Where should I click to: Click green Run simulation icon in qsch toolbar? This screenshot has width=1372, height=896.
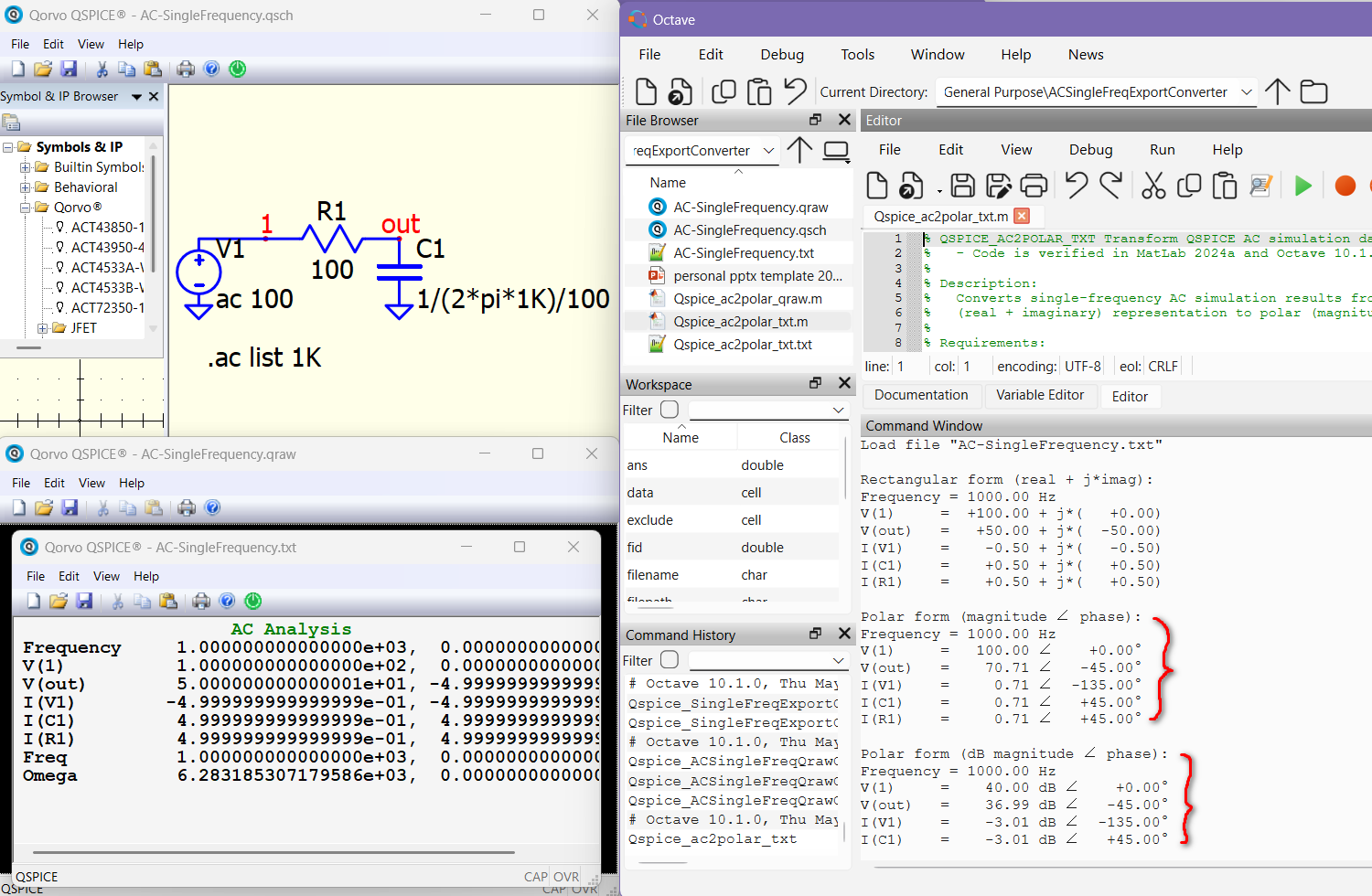[238, 69]
